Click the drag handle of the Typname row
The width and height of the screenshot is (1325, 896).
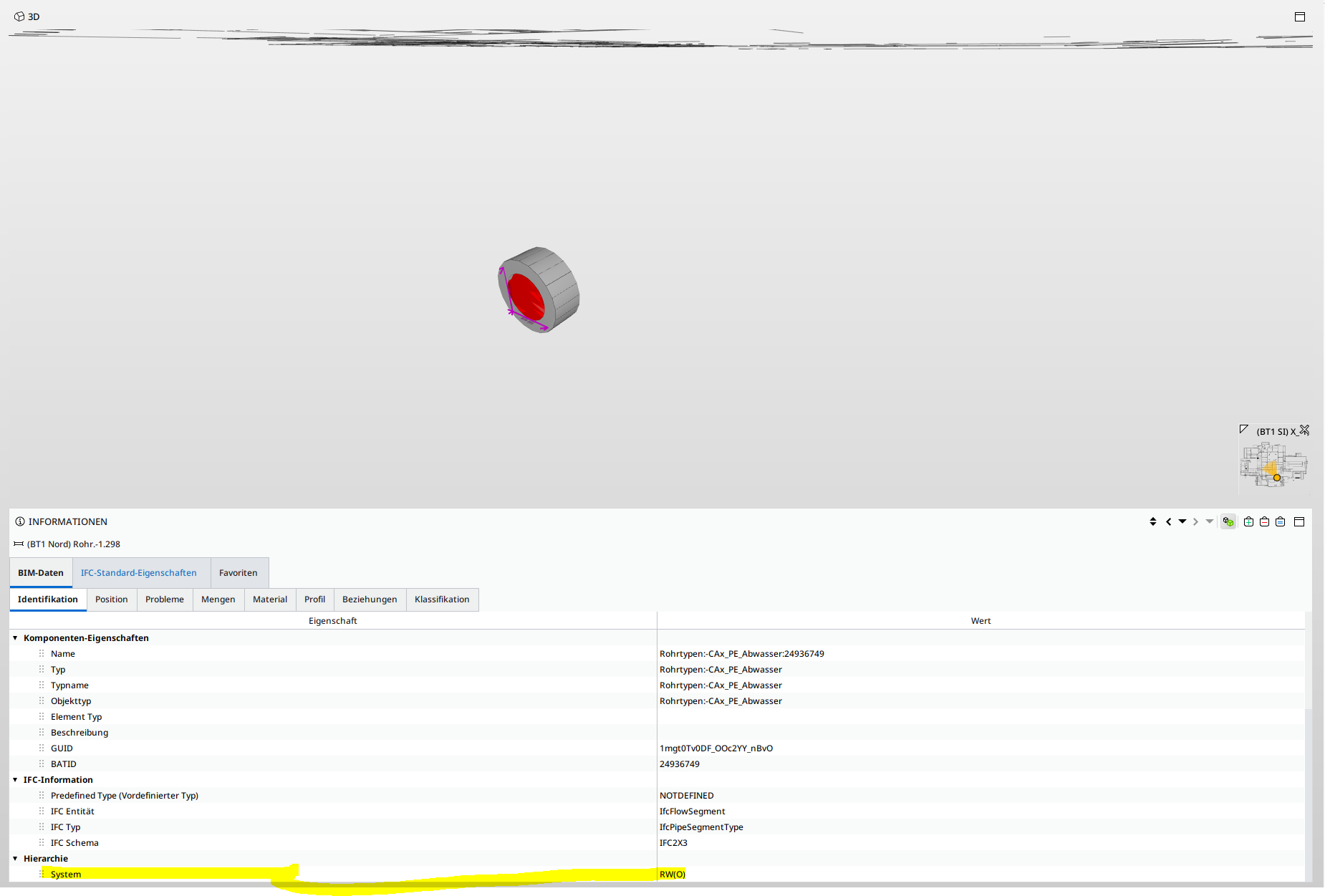click(x=42, y=685)
